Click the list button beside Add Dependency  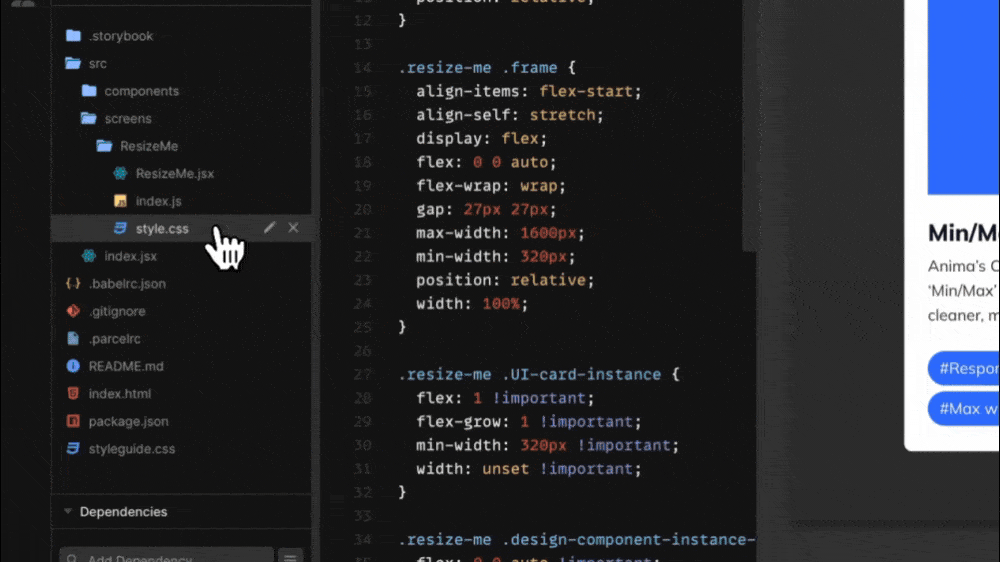click(x=290, y=556)
